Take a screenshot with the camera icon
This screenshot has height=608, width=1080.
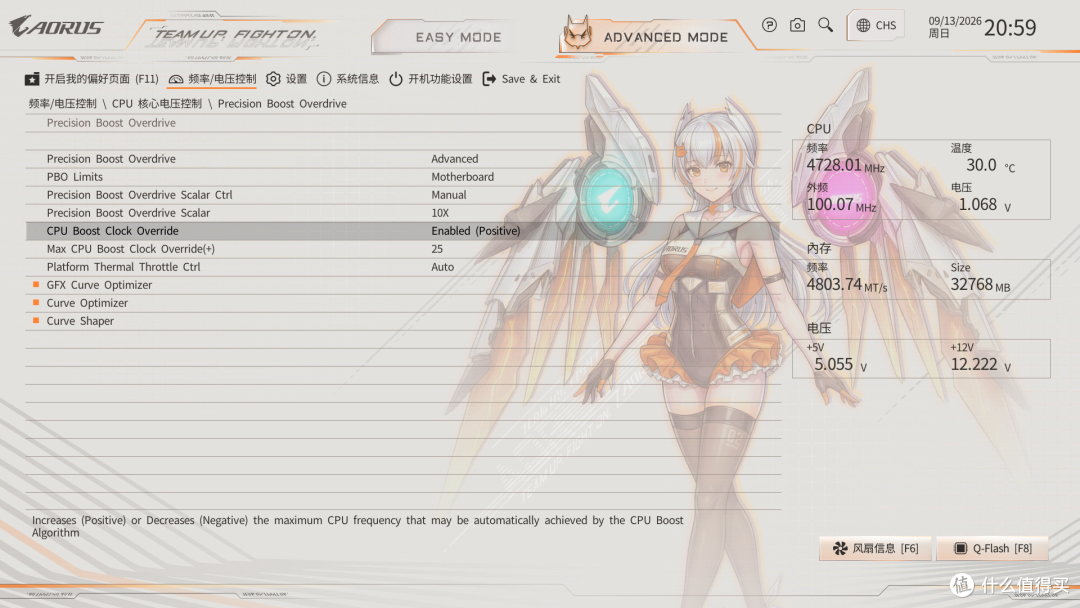[x=797, y=25]
